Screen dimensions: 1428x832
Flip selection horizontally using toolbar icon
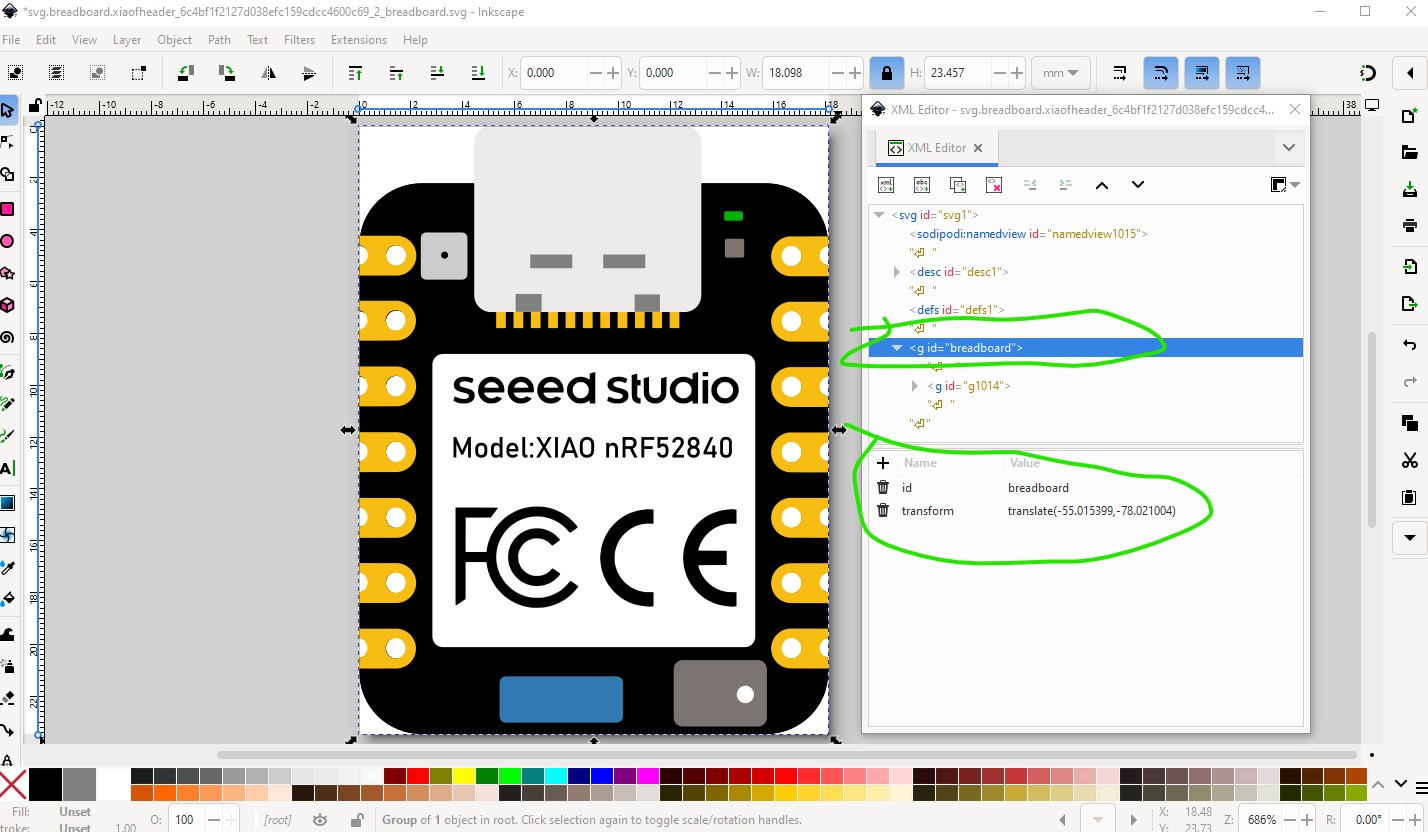point(268,73)
